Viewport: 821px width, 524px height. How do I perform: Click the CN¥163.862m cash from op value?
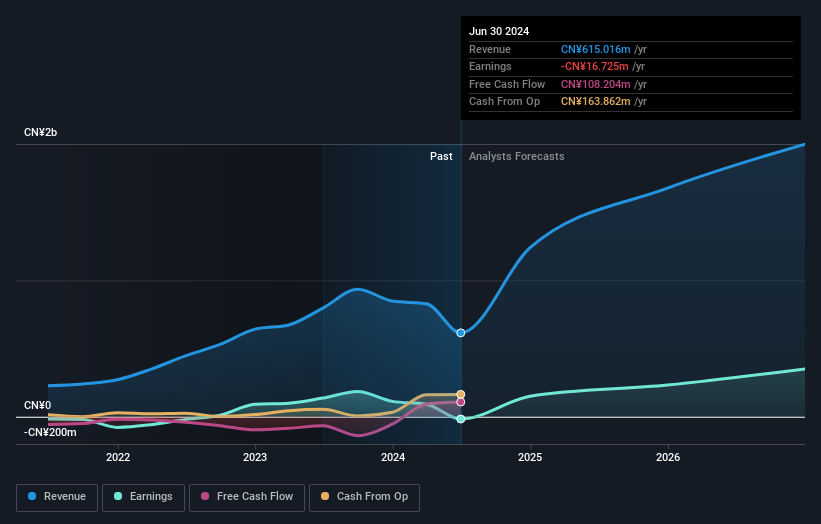(x=595, y=102)
